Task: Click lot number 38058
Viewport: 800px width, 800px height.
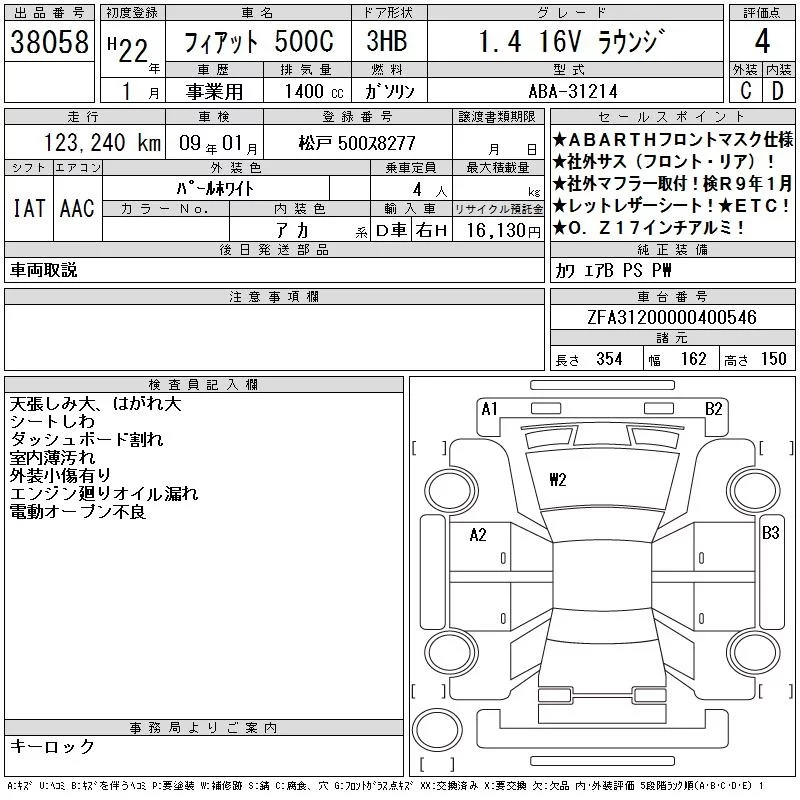Action: coord(49,42)
